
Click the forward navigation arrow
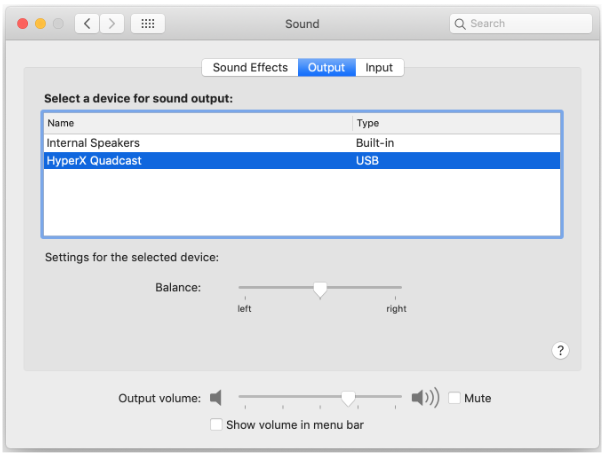[112, 23]
